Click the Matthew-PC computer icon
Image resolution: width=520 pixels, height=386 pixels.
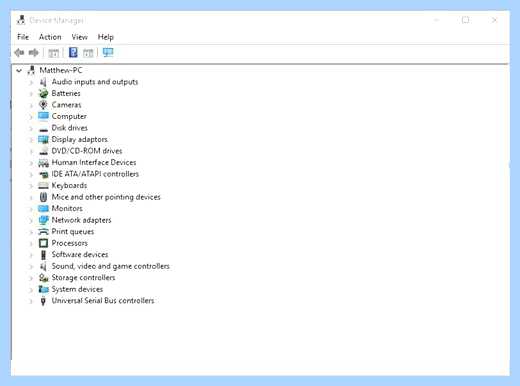[x=32, y=70]
